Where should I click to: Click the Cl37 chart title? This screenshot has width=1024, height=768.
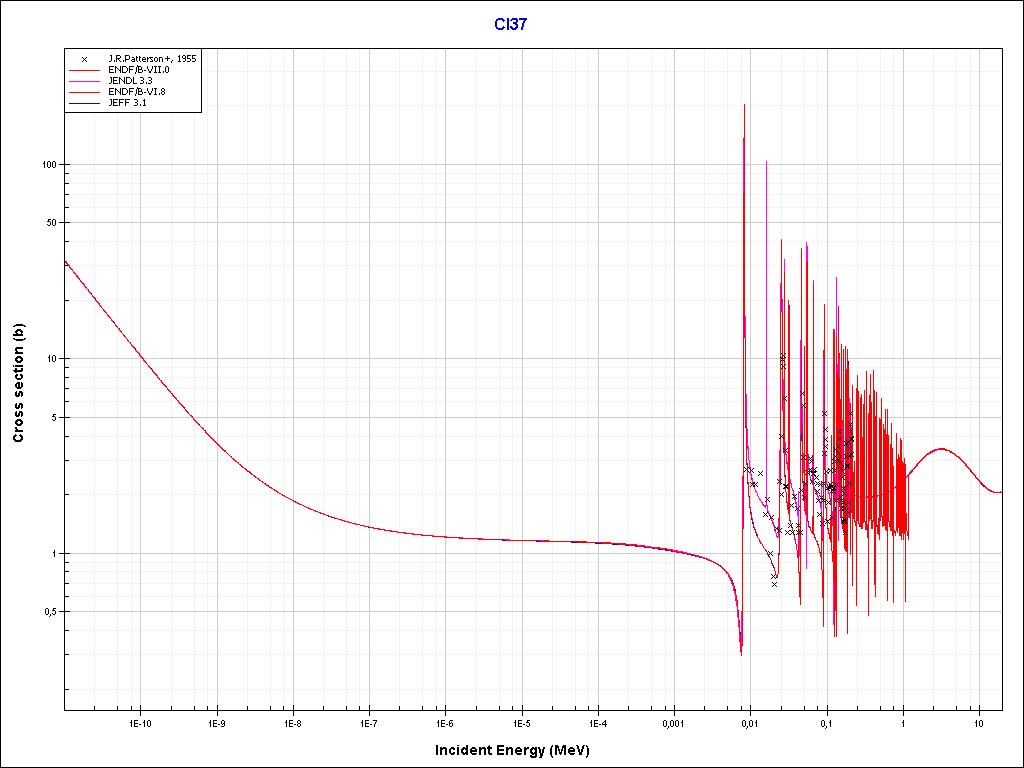510,25
